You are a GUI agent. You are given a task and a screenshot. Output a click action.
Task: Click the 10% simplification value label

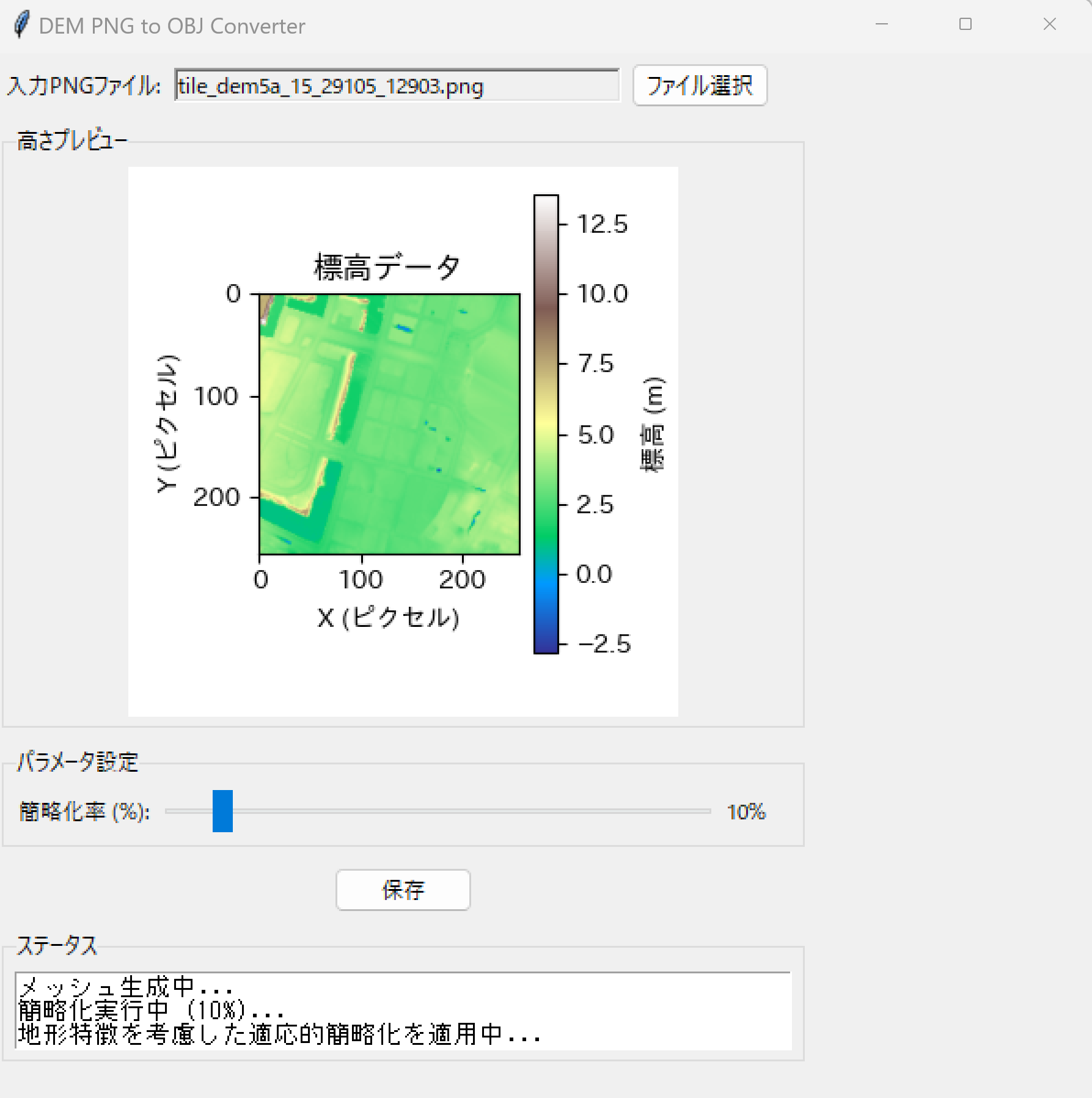(x=746, y=811)
